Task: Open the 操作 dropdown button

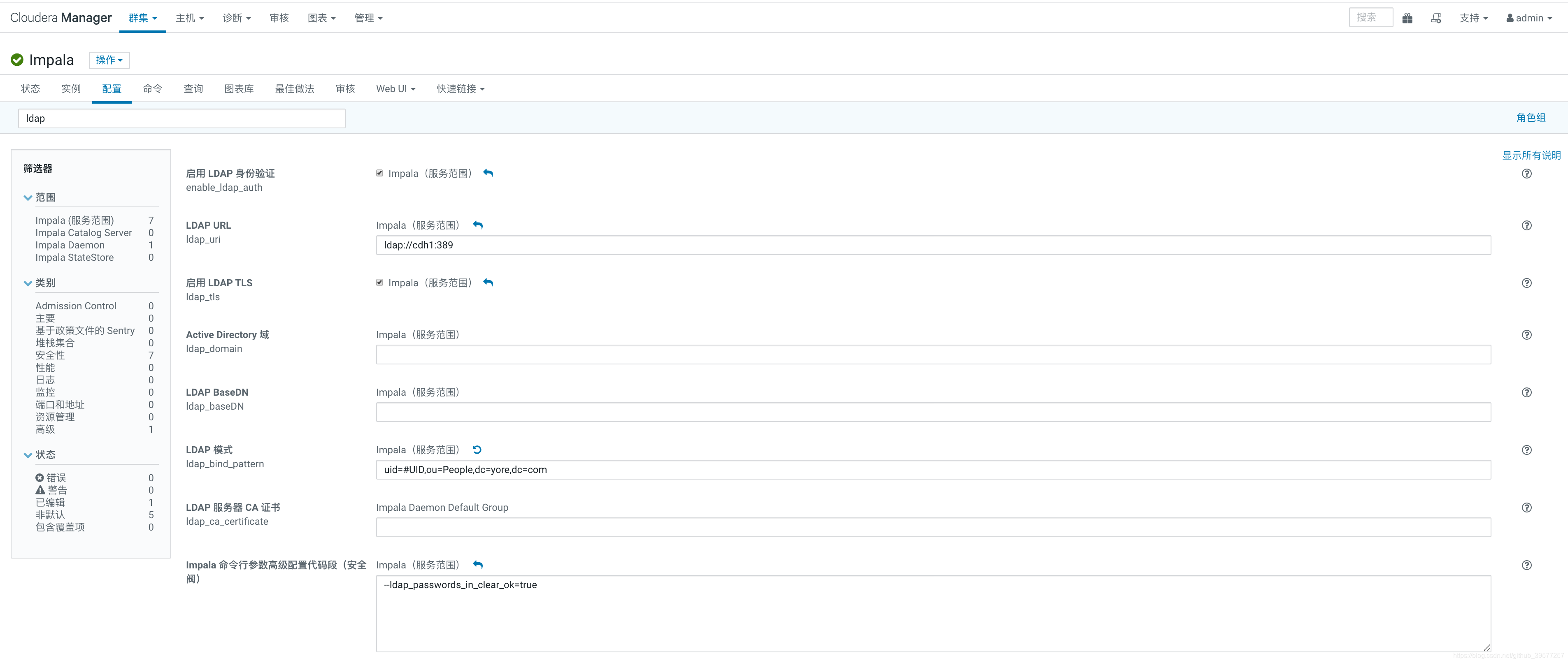Action: [x=109, y=60]
